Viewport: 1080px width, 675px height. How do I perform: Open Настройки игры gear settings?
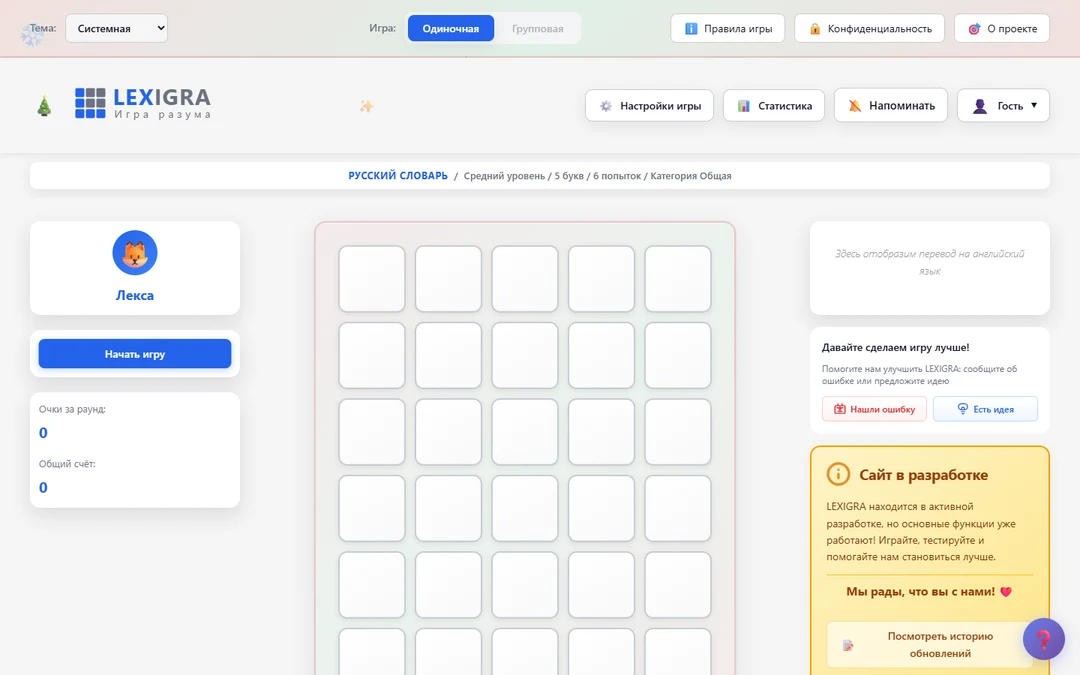[650, 105]
